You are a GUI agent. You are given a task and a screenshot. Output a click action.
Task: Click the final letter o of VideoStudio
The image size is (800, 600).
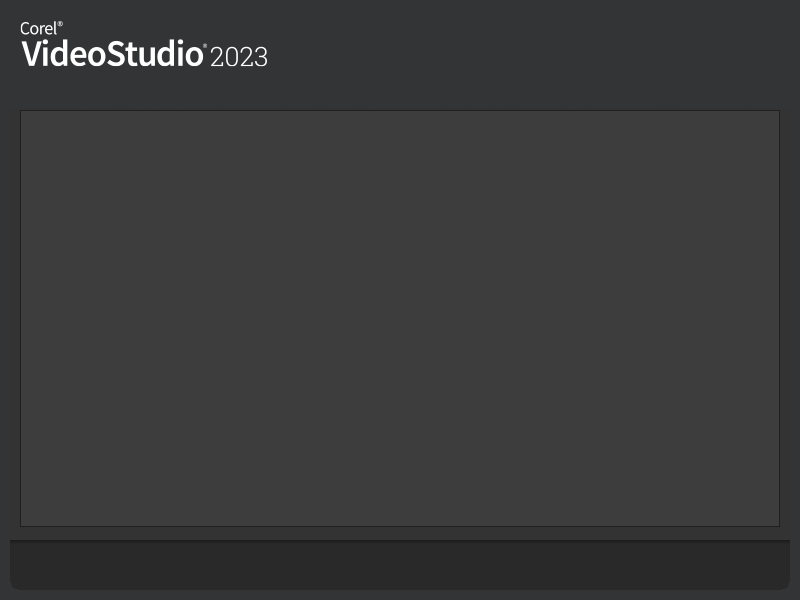194,56
